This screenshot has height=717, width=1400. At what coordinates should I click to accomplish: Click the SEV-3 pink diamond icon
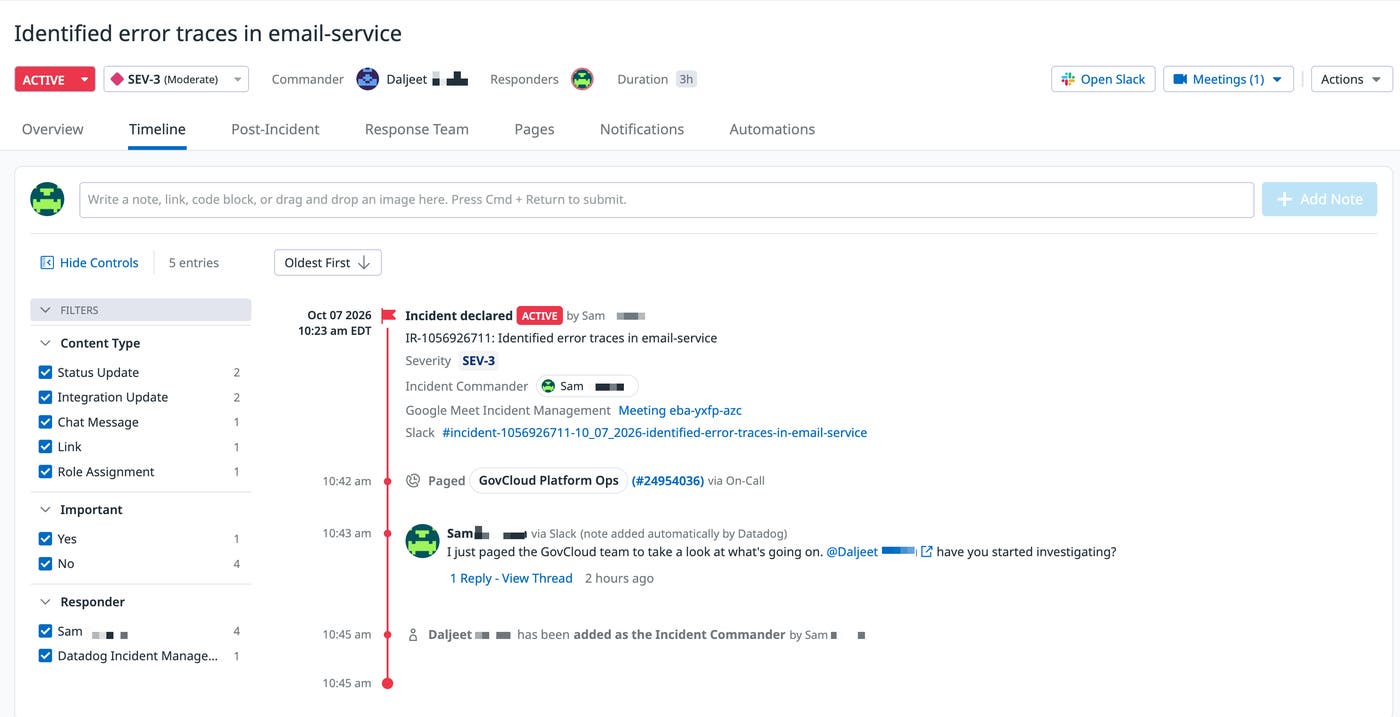[117, 79]
